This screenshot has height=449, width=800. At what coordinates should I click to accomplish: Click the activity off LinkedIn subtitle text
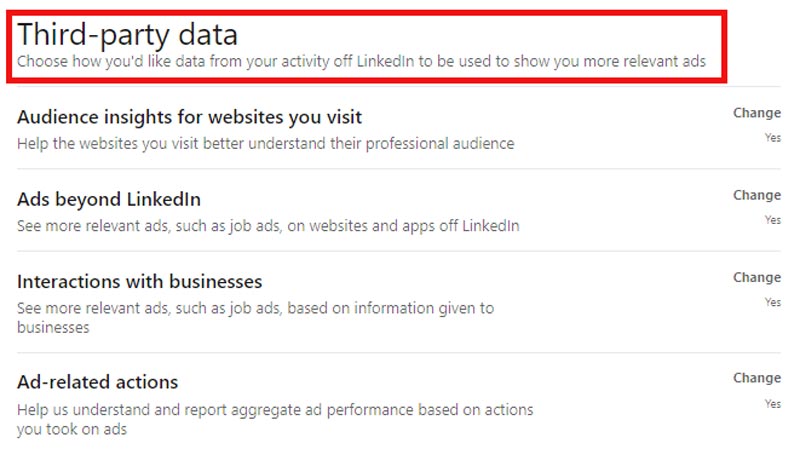[x=361, y=62]
